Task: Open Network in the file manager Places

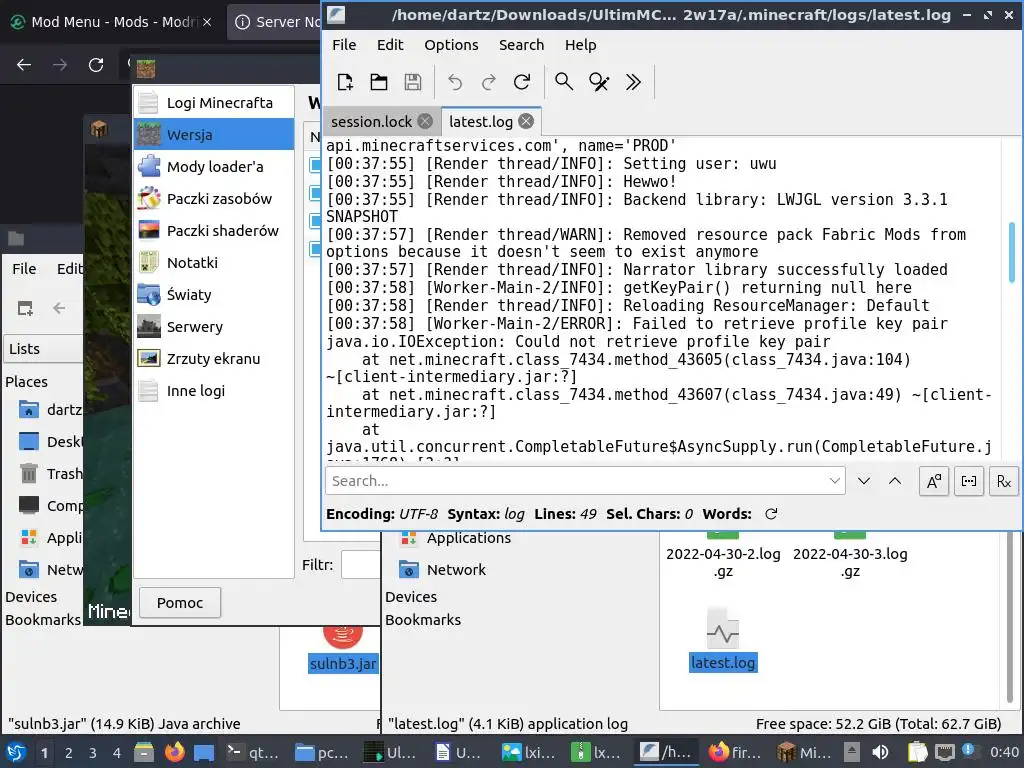Action: coord(456,569)
